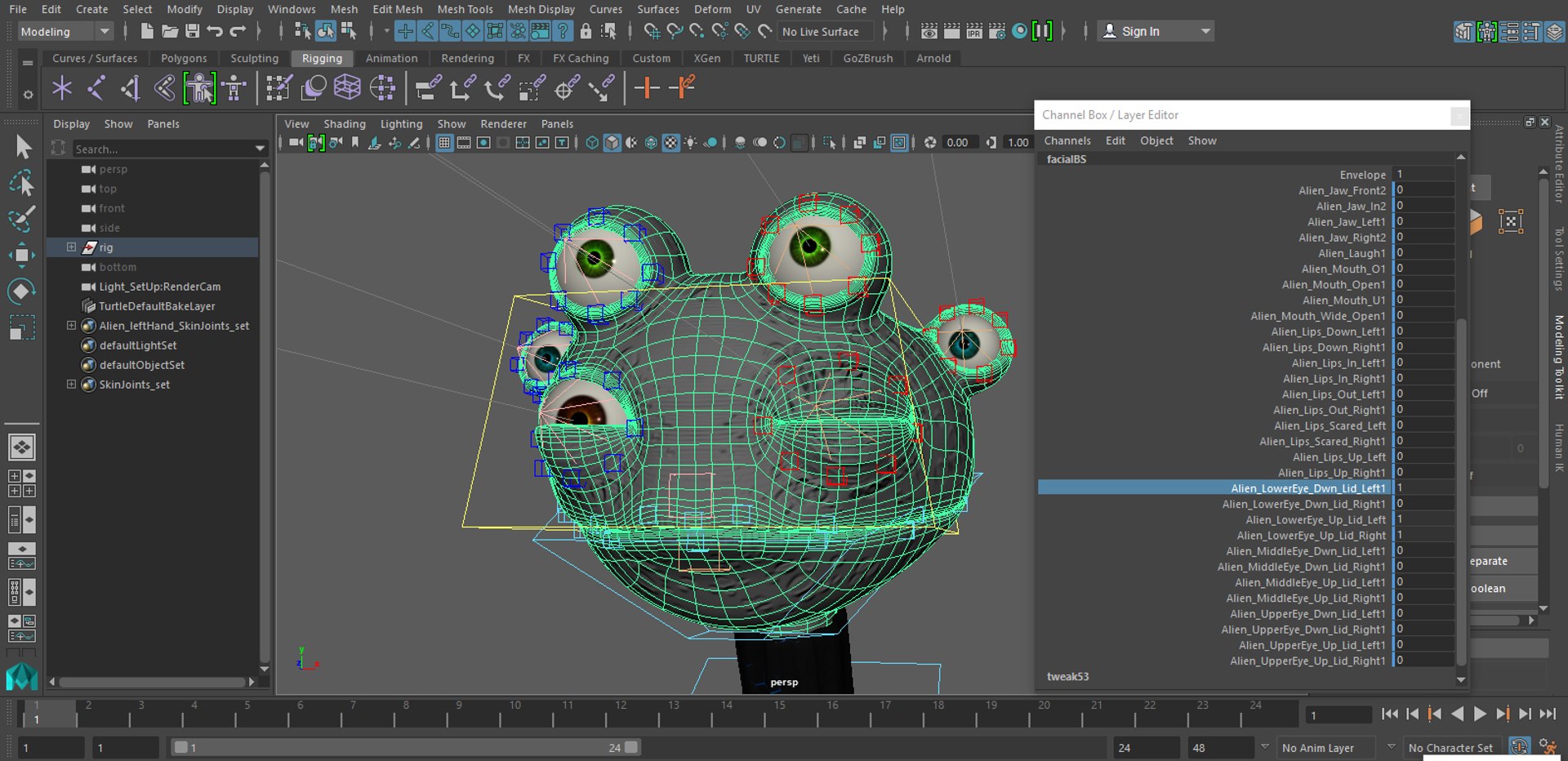Open the Outliner Display menu
Screen dimensions: 1568x761
71,124
